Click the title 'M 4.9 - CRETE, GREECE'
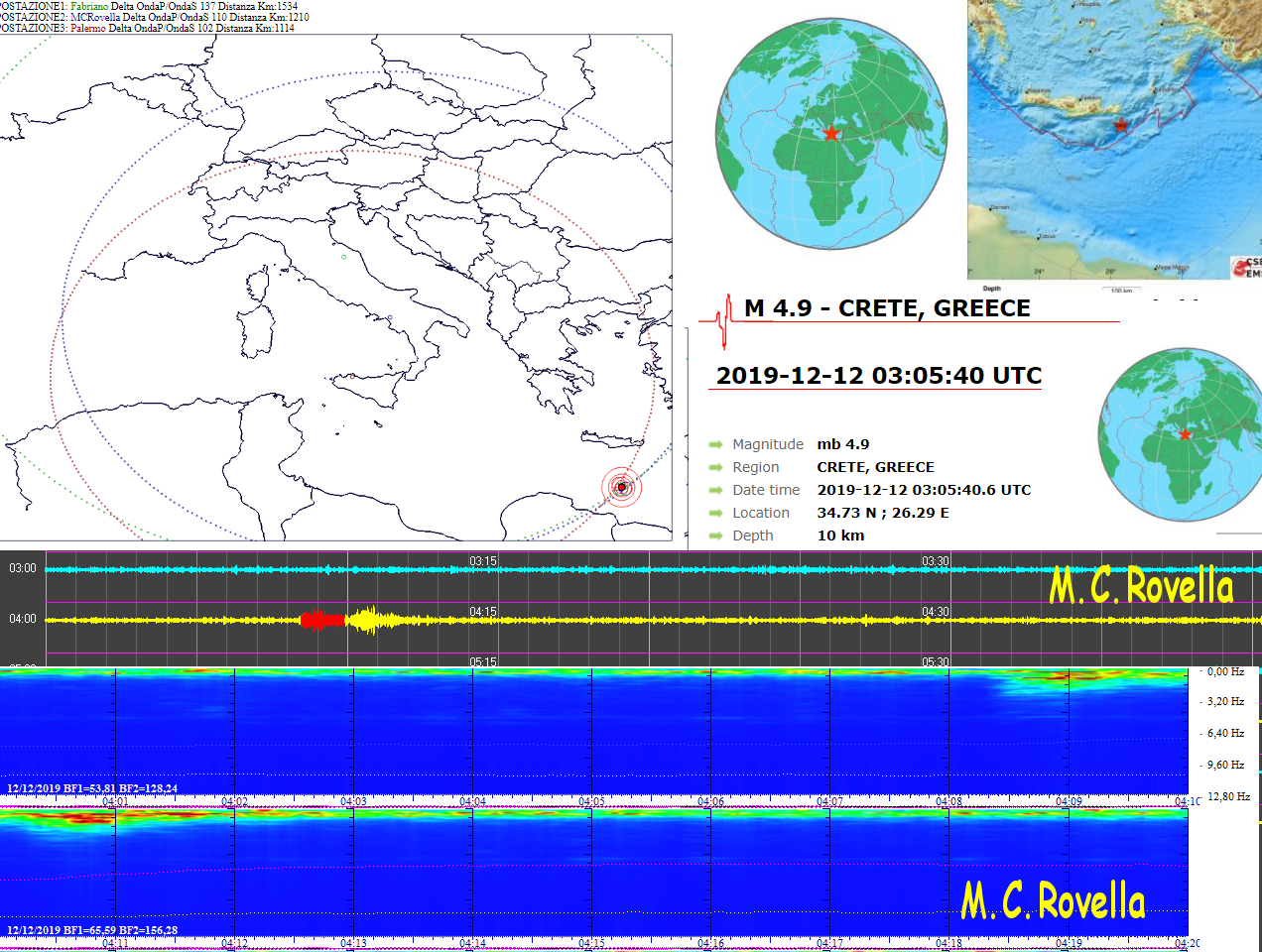This screenshot has width=1262, height=952. (888, 308)
